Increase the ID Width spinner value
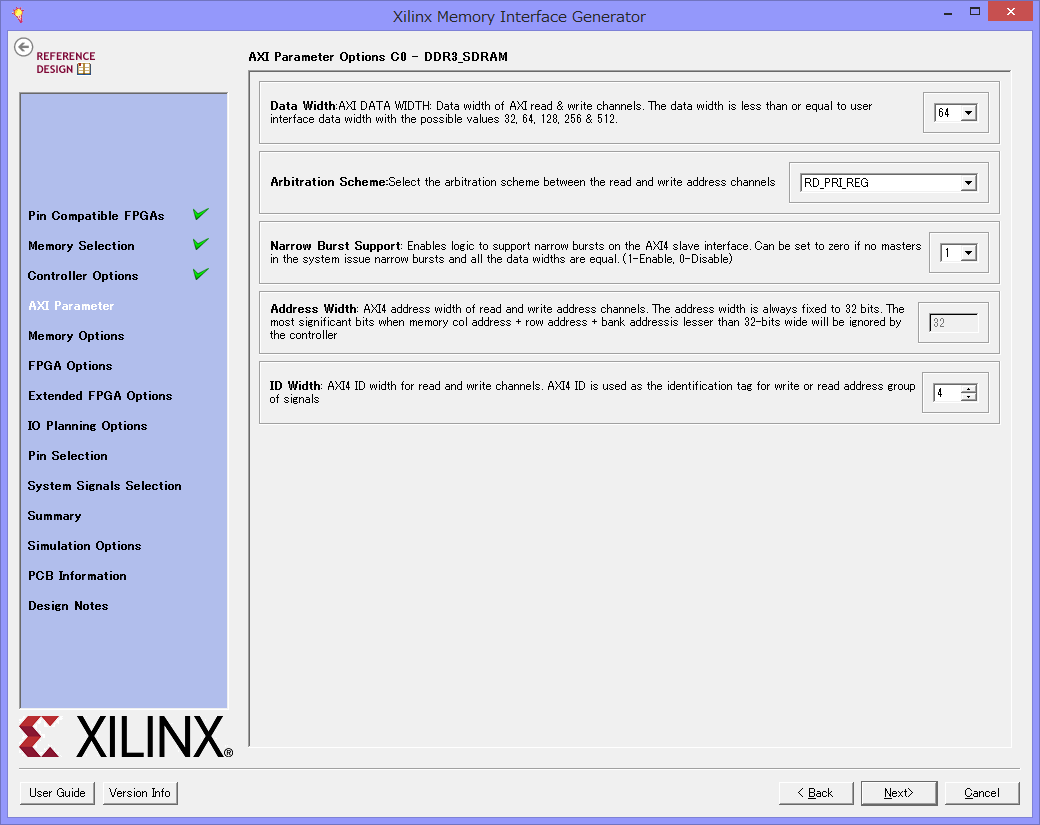1040x825 pixels. 967,389
